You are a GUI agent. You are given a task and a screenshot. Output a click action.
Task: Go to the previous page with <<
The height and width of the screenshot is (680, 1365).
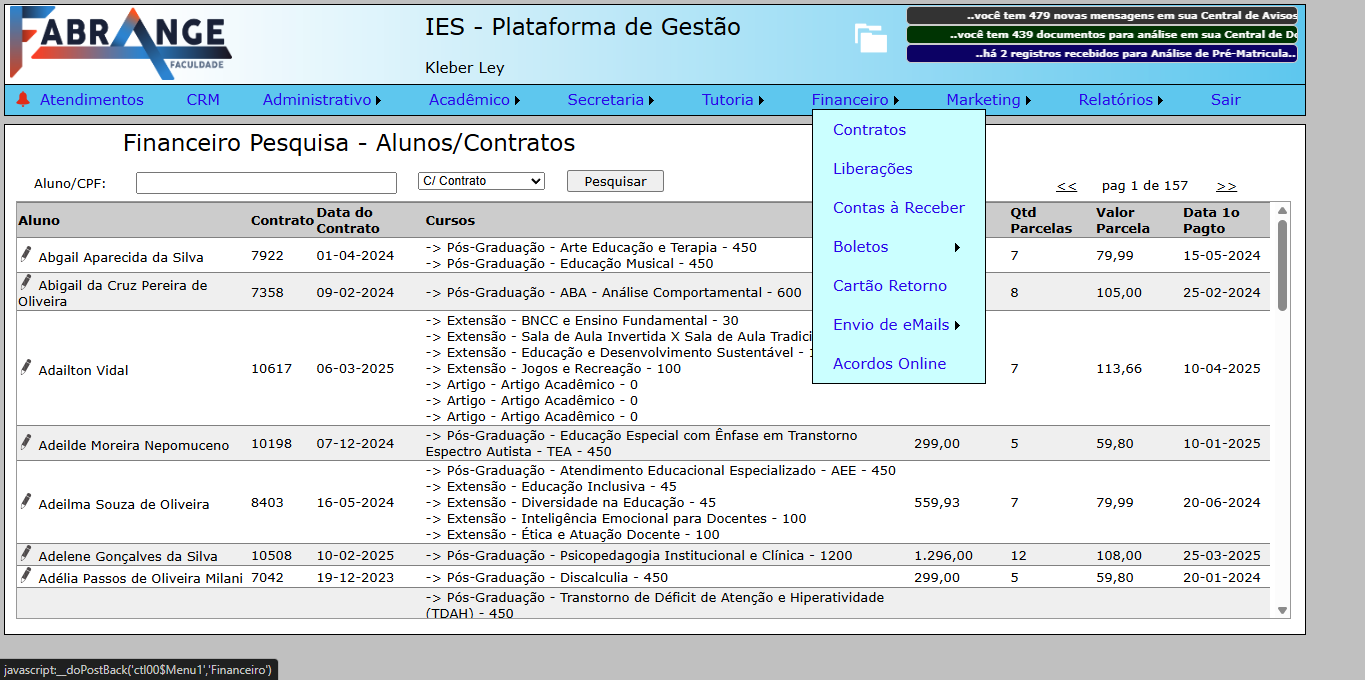[1067, 186]
